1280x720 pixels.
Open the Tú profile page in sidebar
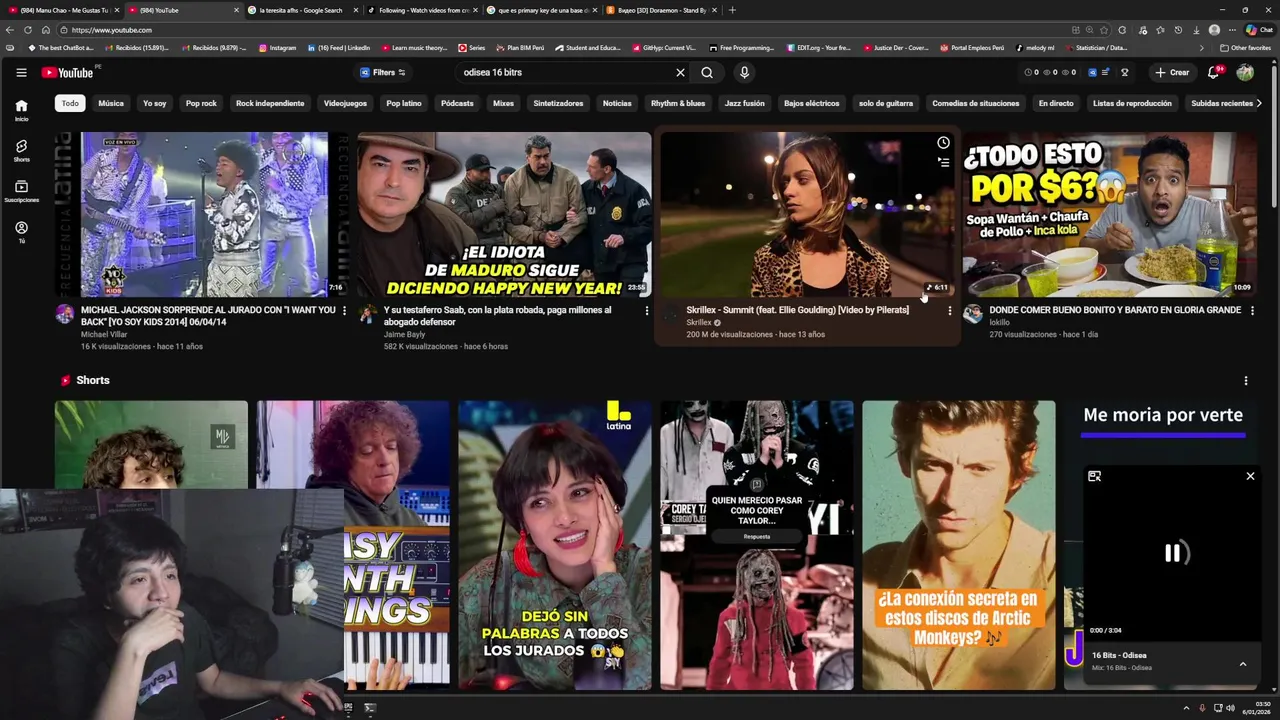coord(21,232)
